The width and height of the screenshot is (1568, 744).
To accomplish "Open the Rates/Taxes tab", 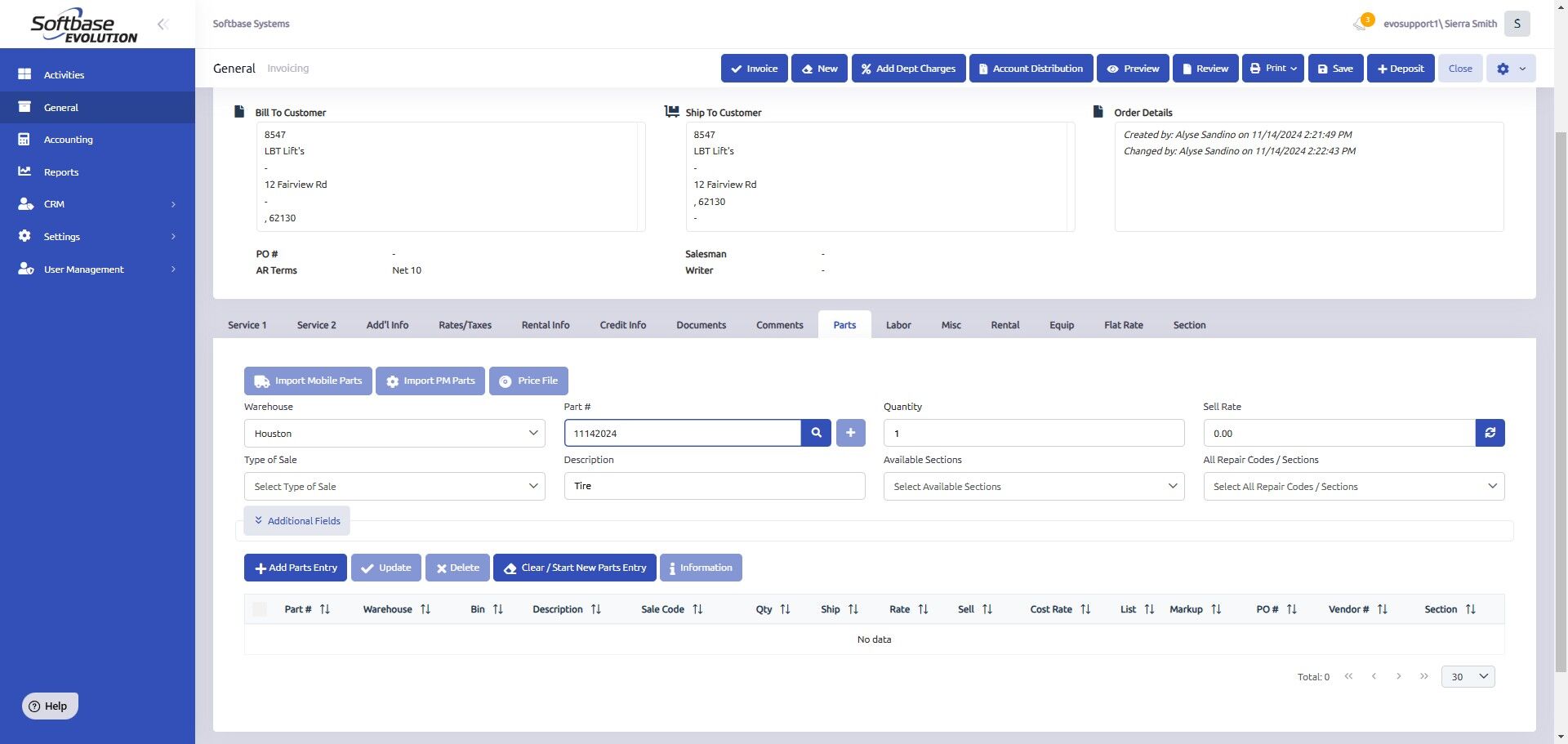I will (465, 325).
